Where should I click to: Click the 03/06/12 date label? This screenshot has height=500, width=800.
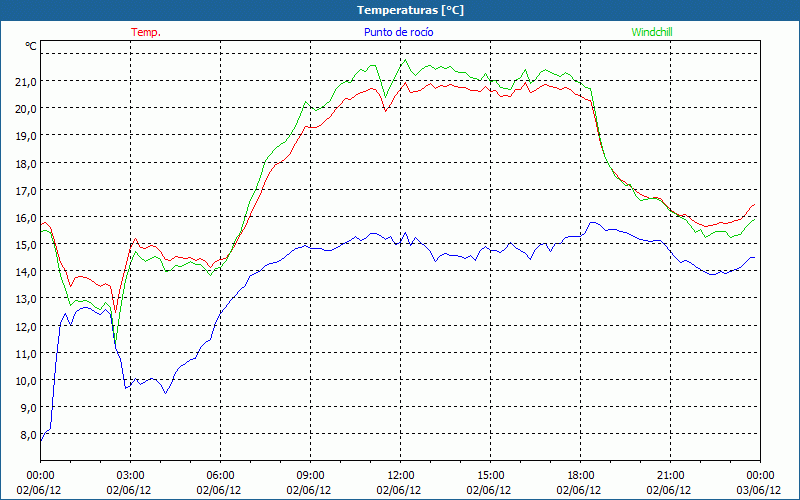tap(759, 490)
